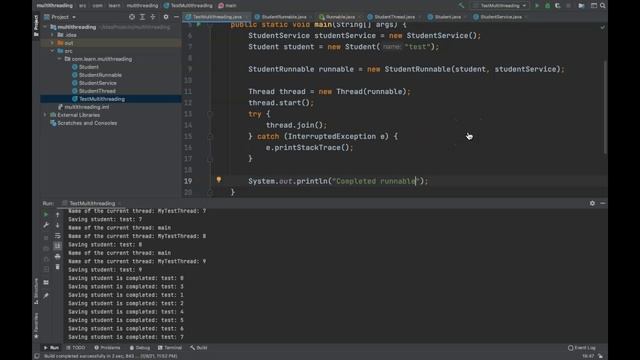
Task: Expand the out folder
Action: pos(52,43)
